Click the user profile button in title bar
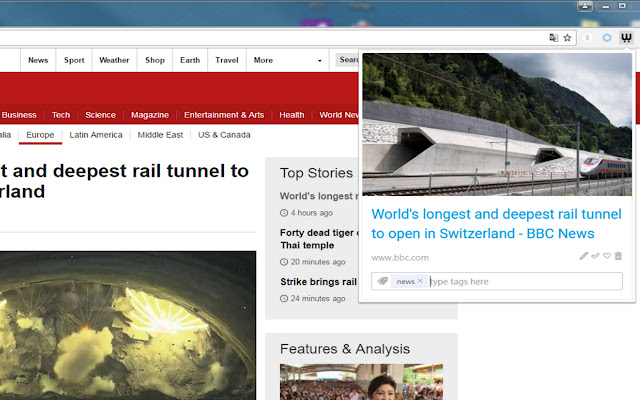 point(585,6)
